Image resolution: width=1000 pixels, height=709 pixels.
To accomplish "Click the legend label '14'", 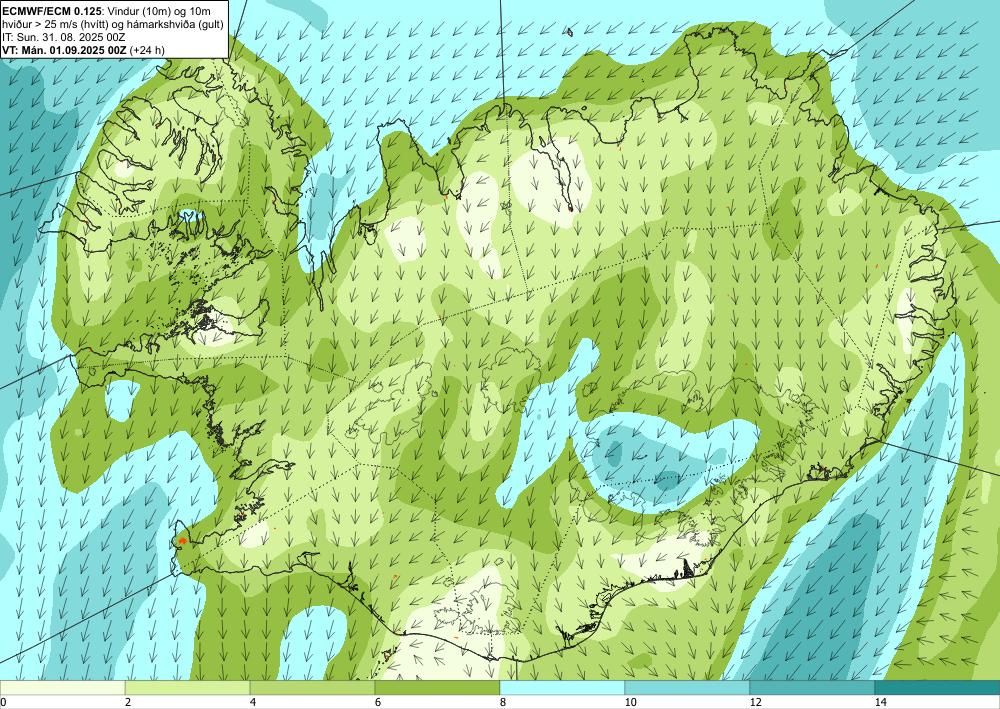I will click(880, 702).
